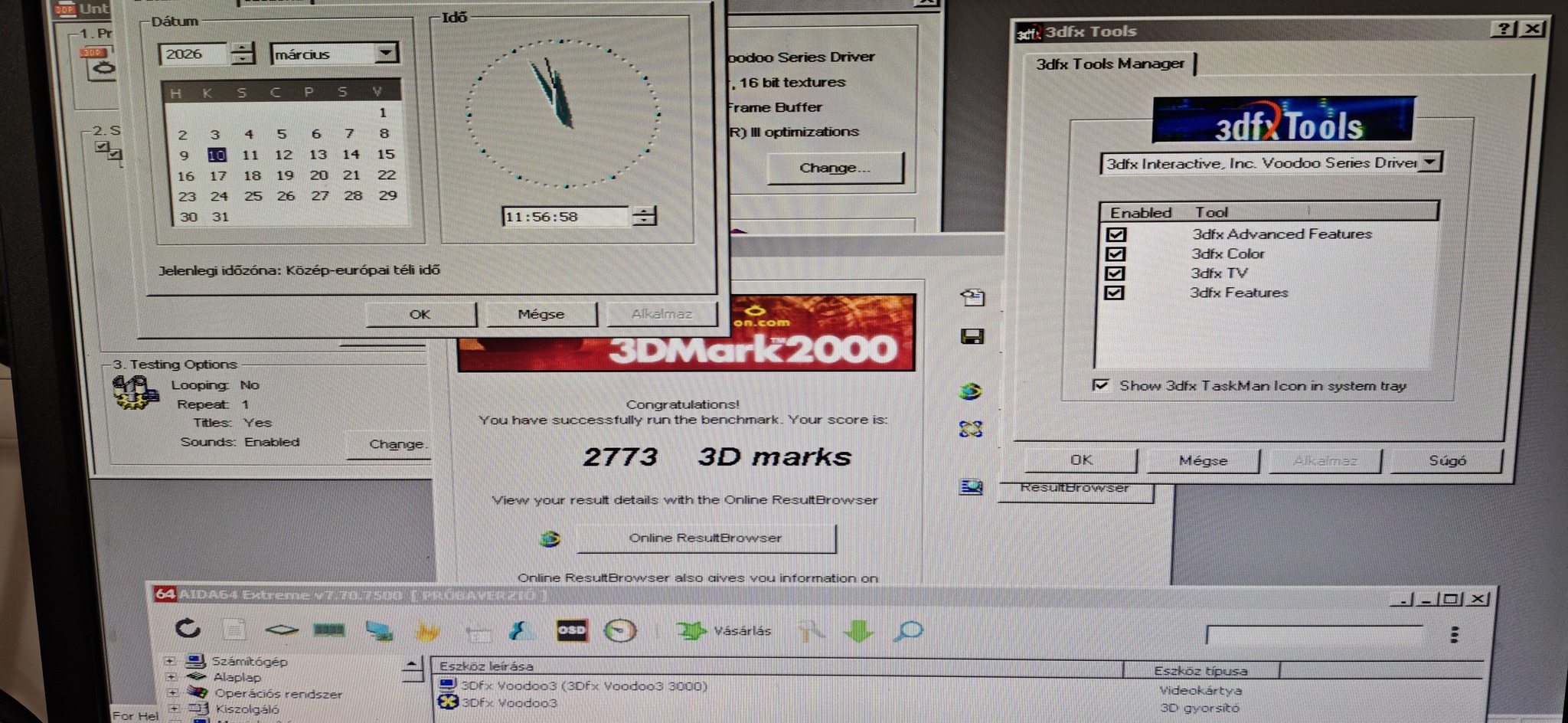The image size is (1568, 723).
Task: Click the Change button in Testing Options
Action: 390,444
